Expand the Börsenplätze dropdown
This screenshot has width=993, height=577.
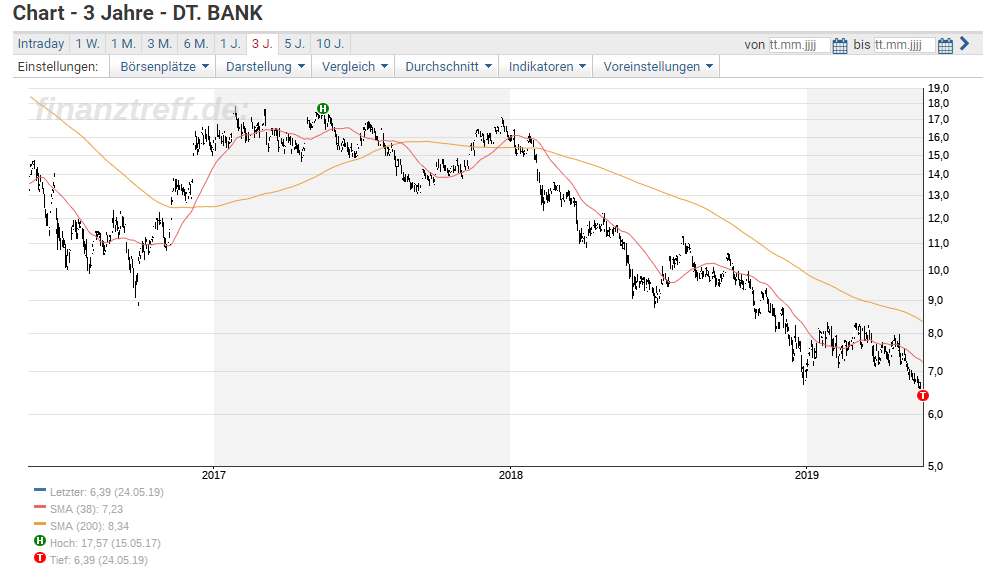pyautogui.click(x=163, y=67)
